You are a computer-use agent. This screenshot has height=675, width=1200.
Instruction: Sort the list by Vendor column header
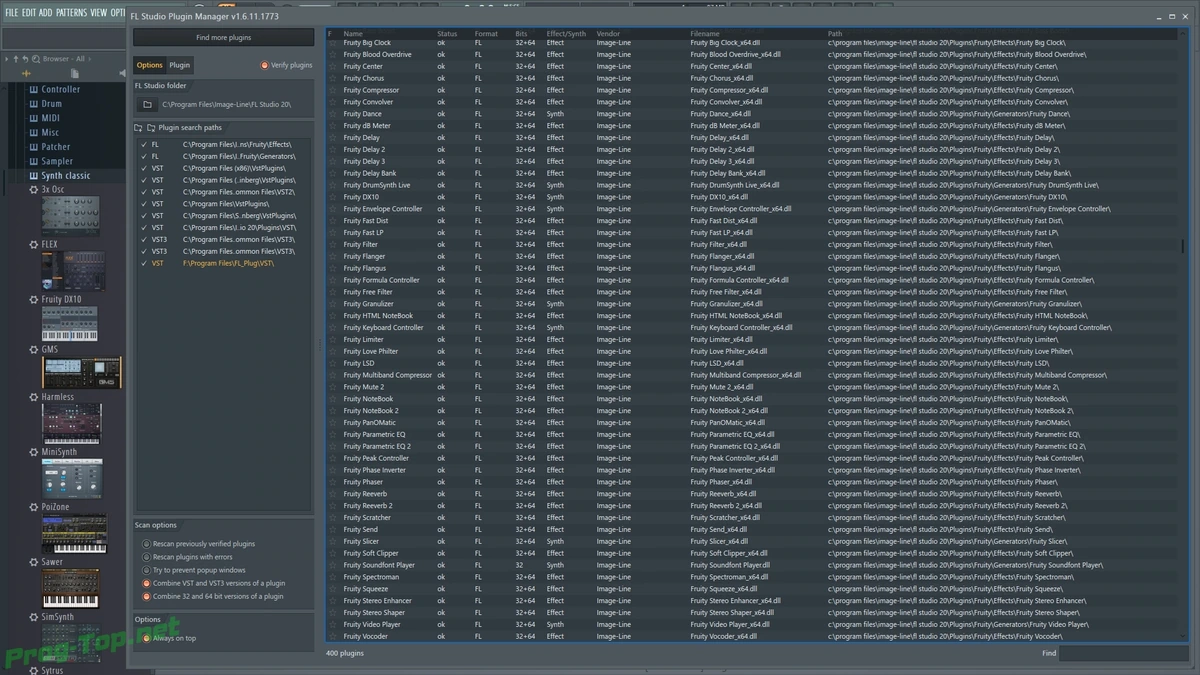click(x=608, y=34)
